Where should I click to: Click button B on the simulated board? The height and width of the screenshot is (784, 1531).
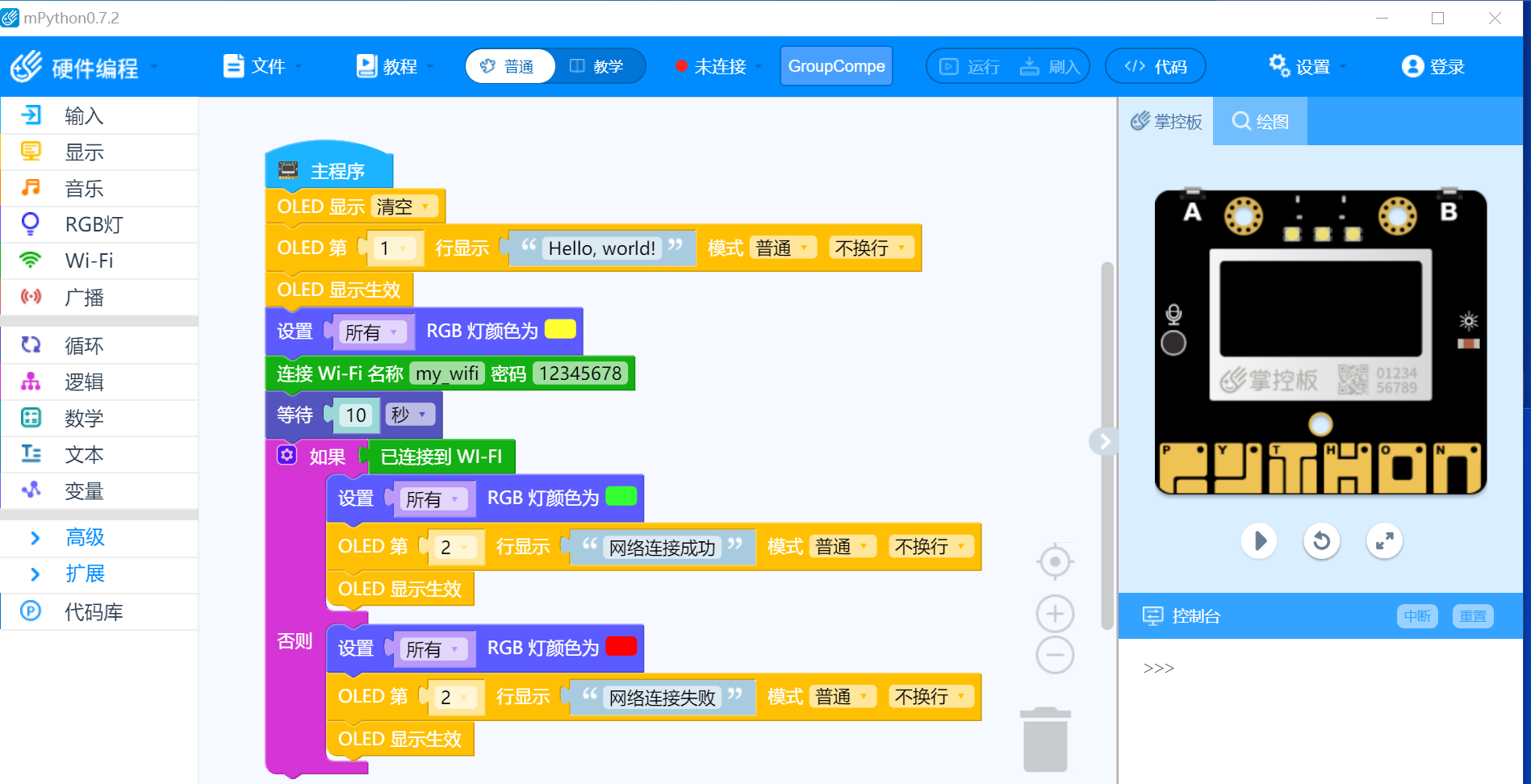click(x=1449, y=212)
